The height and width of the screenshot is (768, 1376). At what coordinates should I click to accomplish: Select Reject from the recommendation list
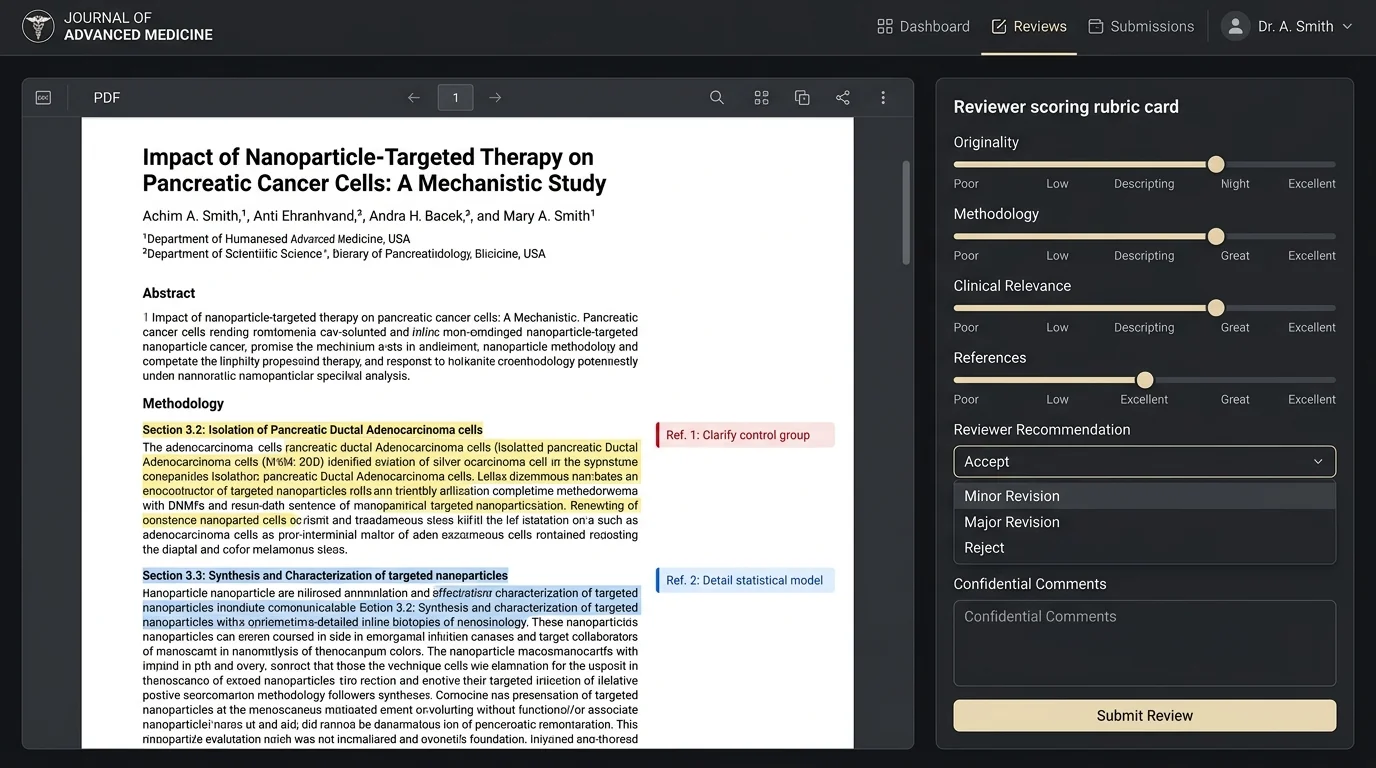[1144, 548]
